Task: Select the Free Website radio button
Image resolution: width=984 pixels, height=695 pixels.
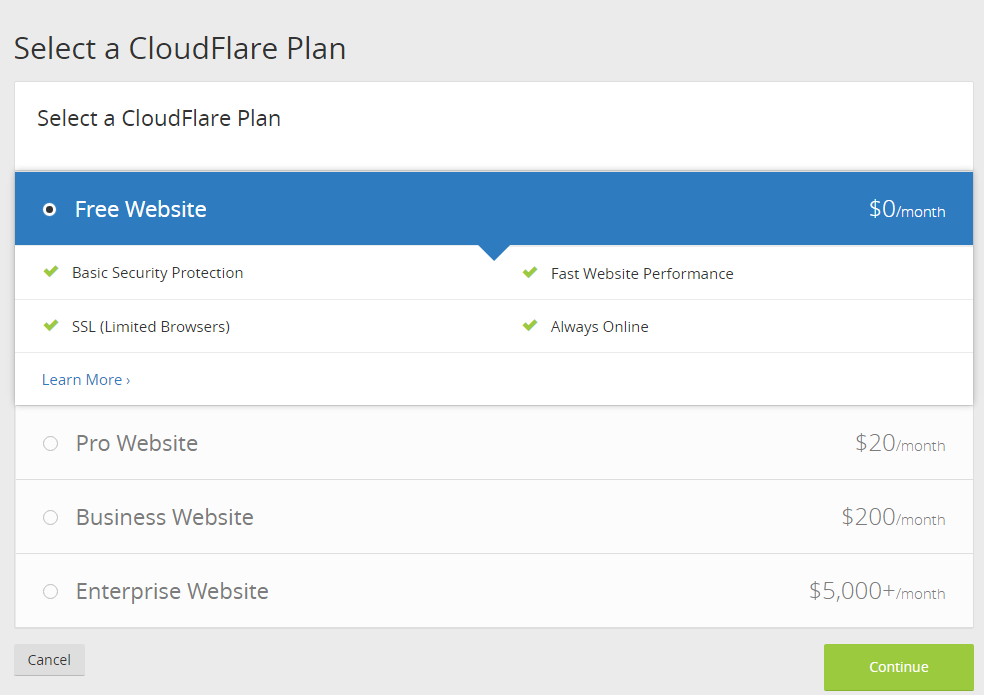Action: (x=50, y=210)
